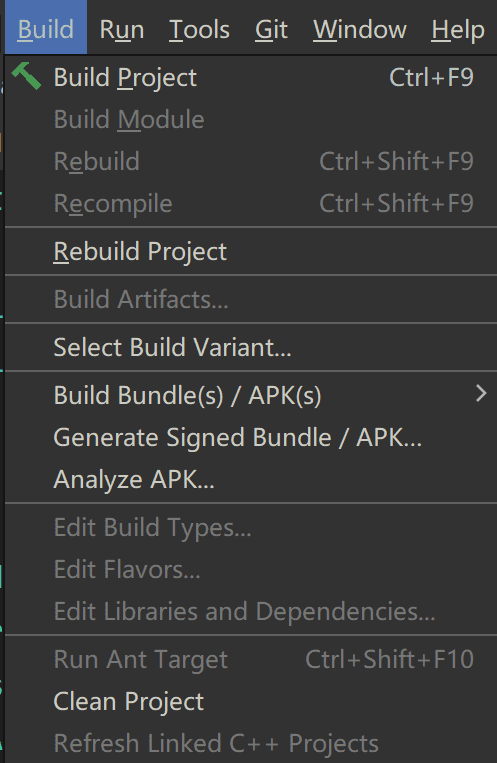Open the Tools menu
497x763 pixels.
[x=199, y=29]
